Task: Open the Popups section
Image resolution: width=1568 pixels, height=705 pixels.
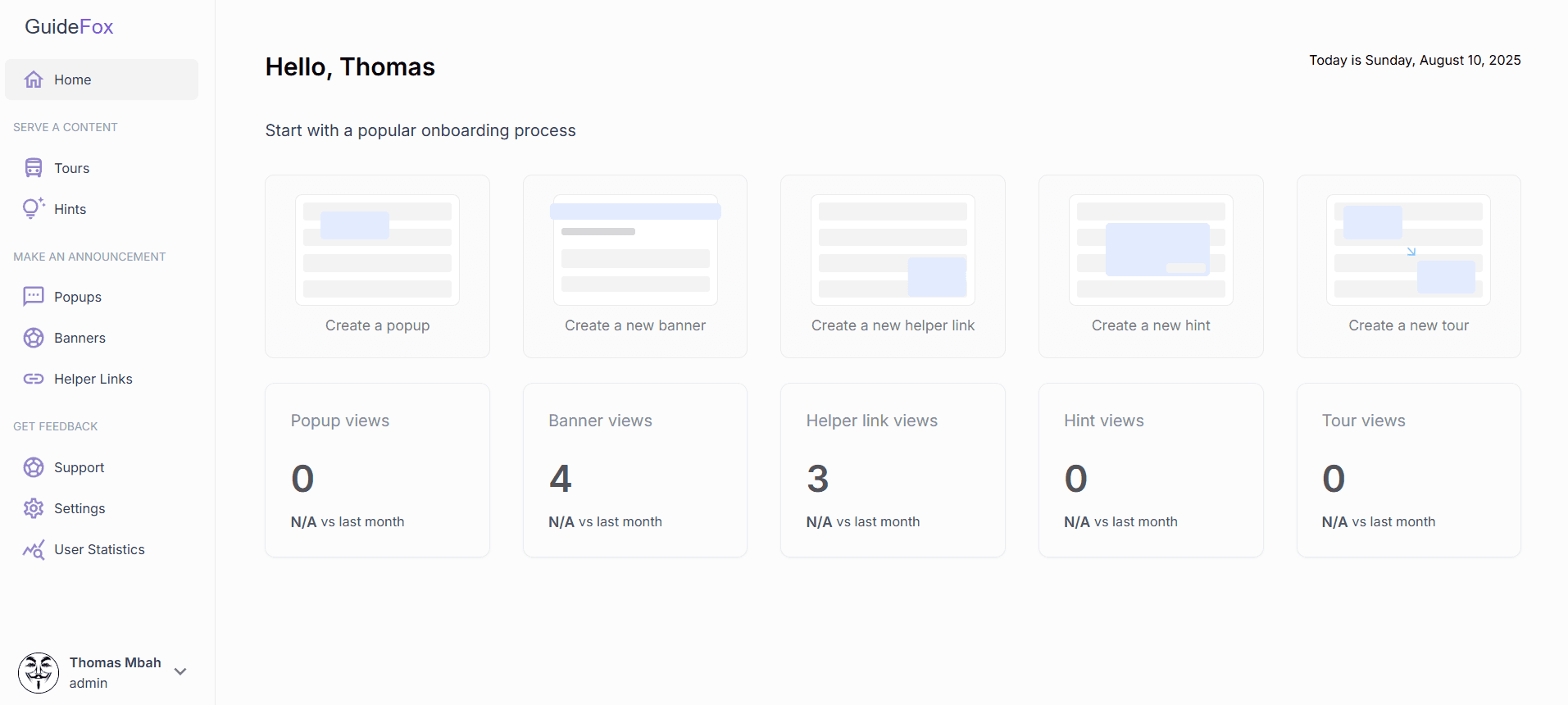Action: coord(102,297)
